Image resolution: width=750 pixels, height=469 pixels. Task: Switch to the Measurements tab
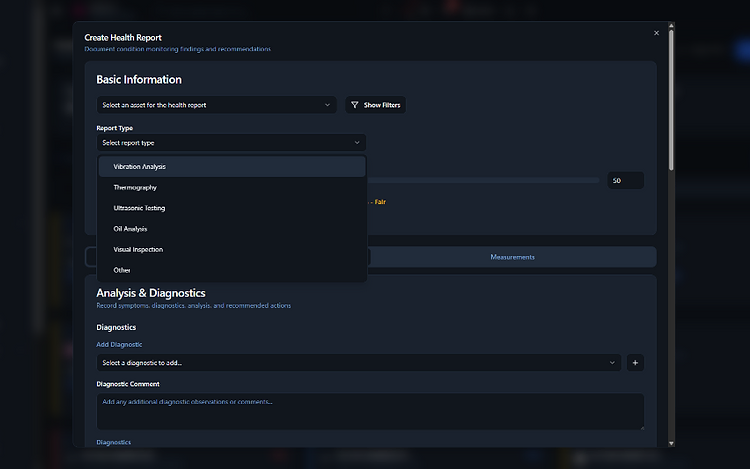pyautogui.click(x=512, y=257)
